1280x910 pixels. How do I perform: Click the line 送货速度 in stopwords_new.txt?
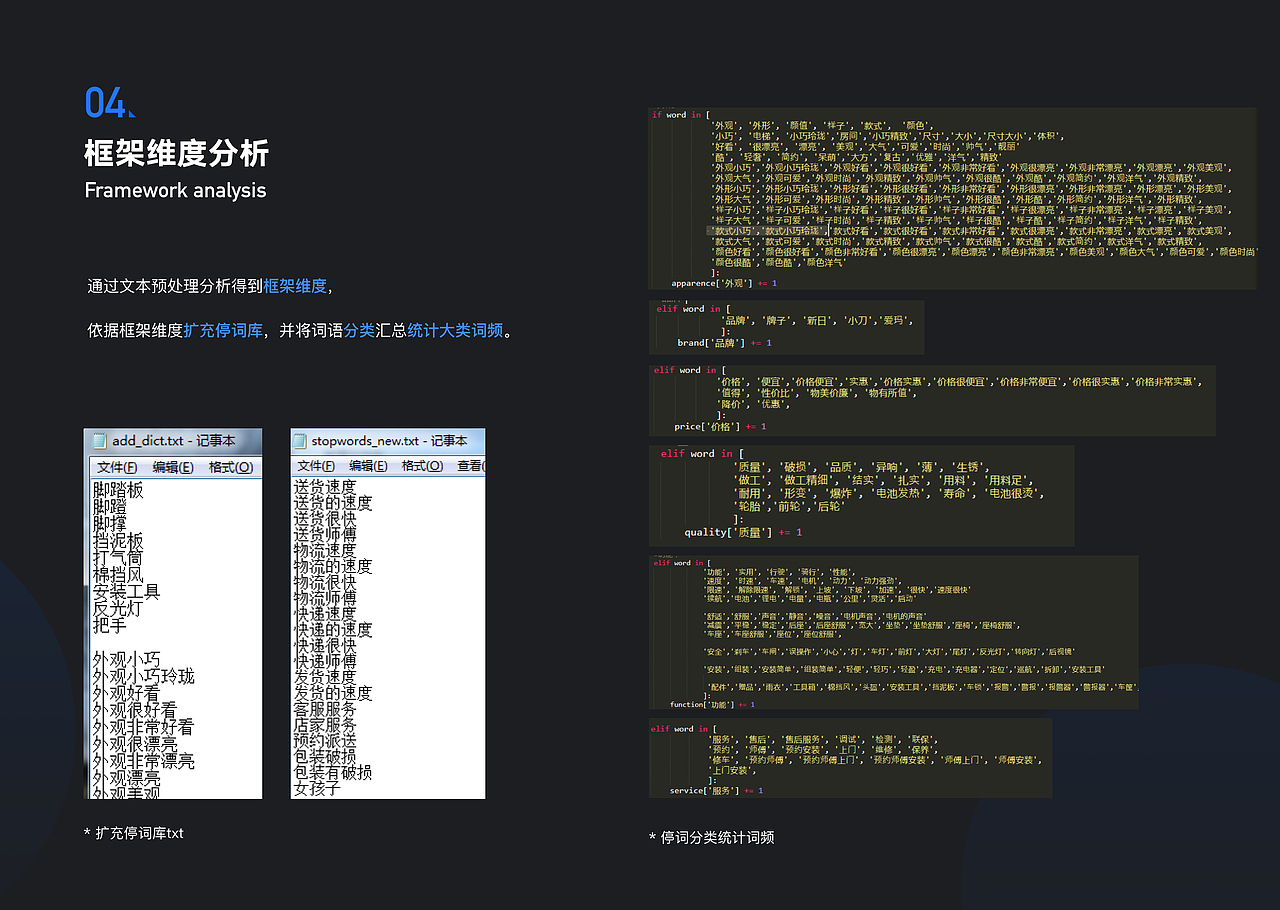click(x=324, y=487)
